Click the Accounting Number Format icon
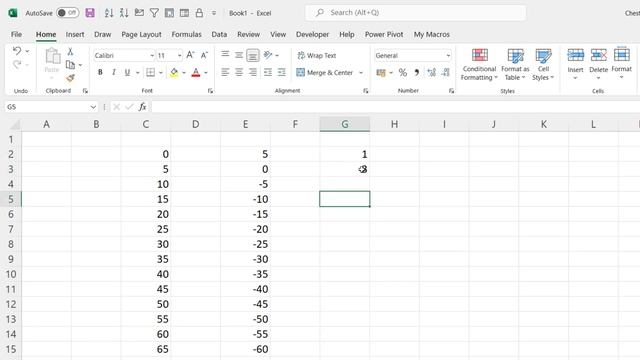Screen dimensions: 640x360 [381, 73]
